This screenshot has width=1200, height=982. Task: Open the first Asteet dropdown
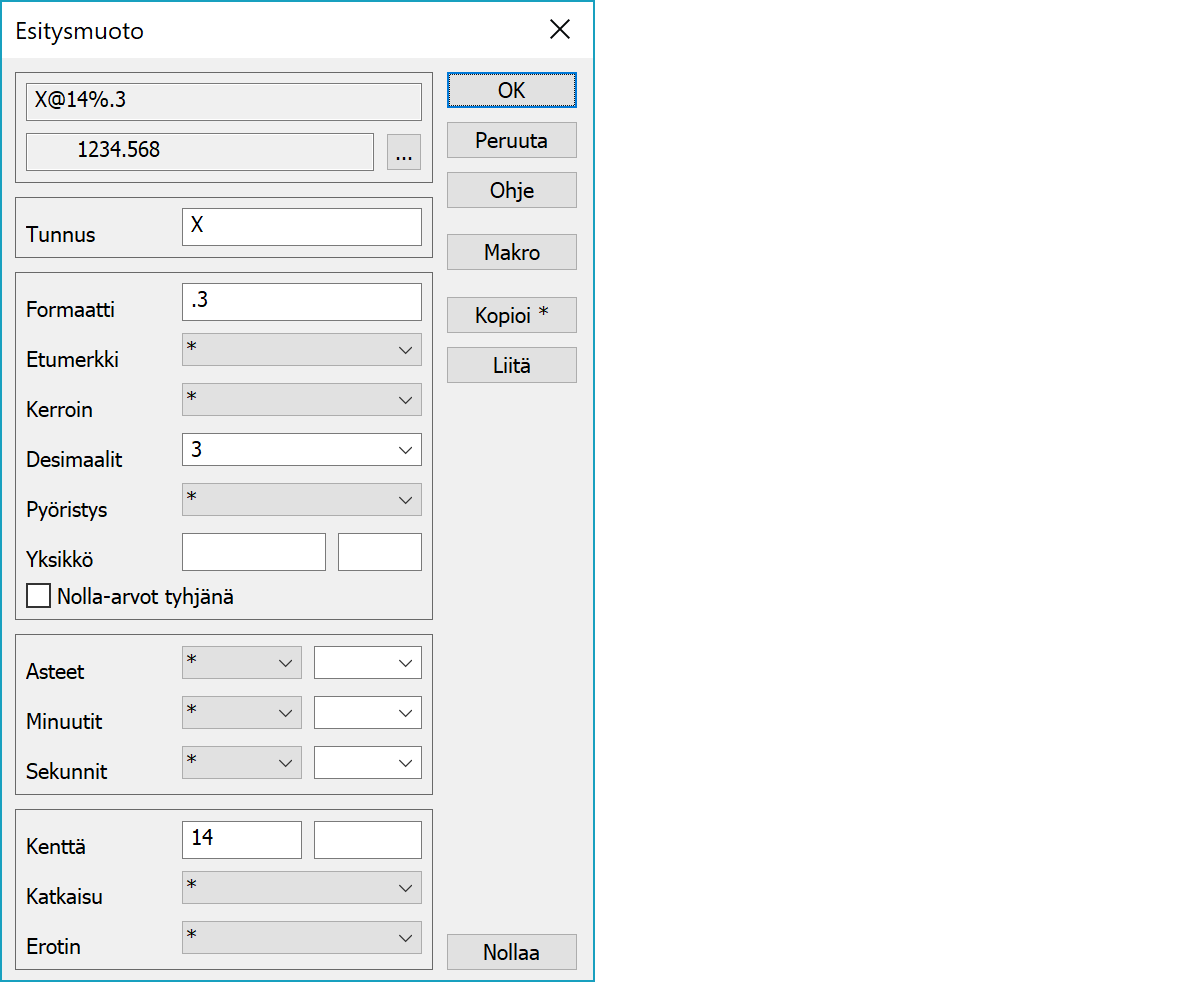(x=242, y=662)
